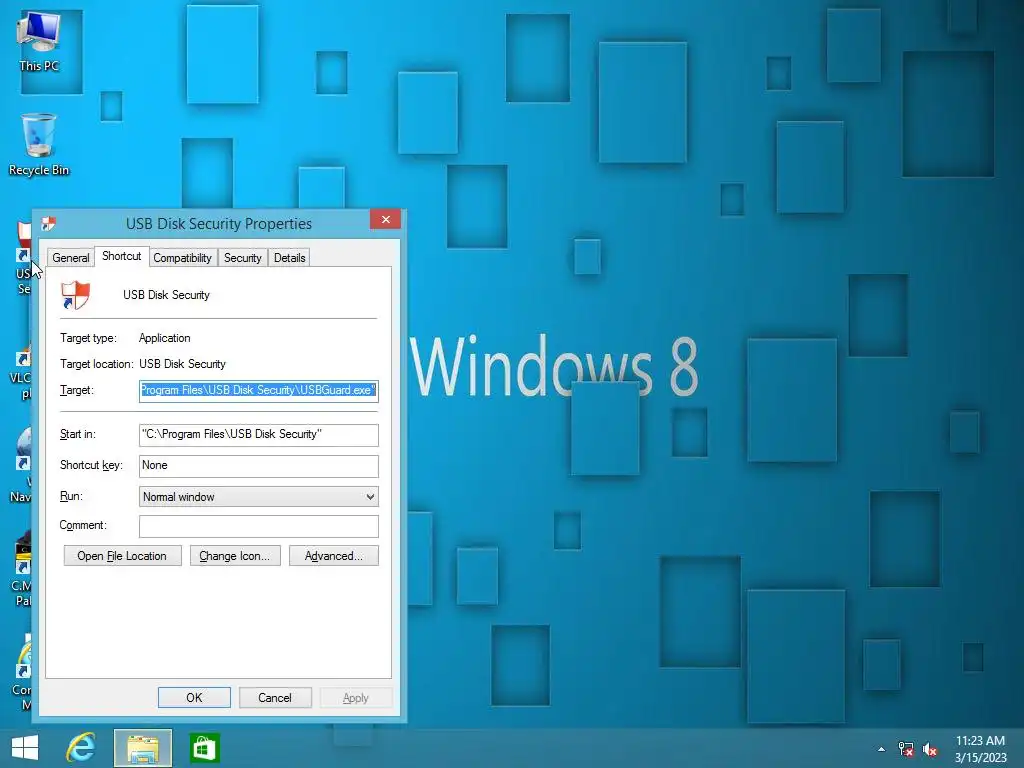Click the empty Comment field
The width and height of the screenshot is (1024, 768).
259,526
